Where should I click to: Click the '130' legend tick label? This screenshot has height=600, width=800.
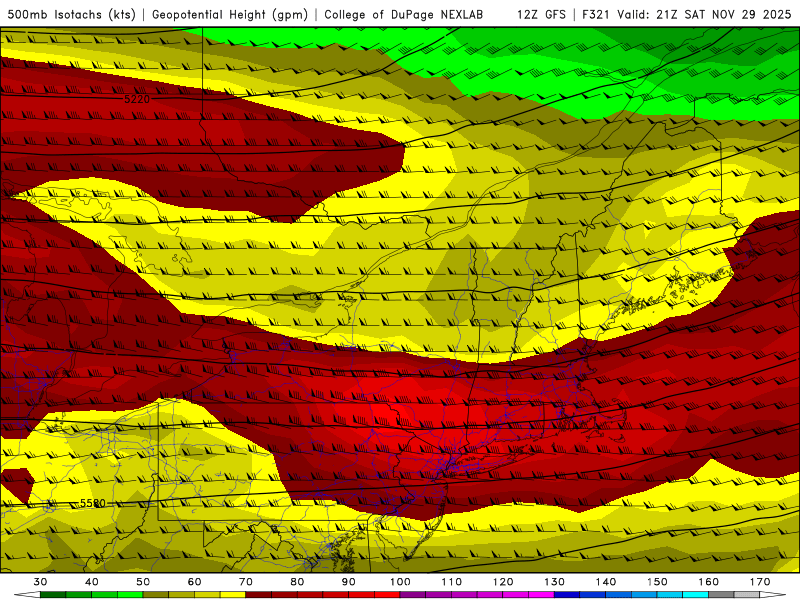pyautogui.click(x=554, y=582)
